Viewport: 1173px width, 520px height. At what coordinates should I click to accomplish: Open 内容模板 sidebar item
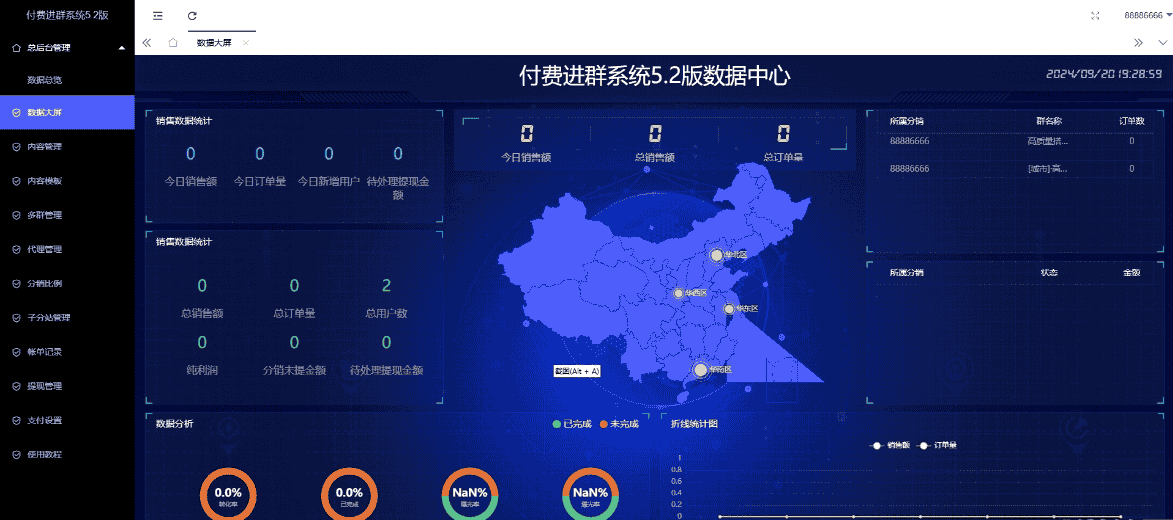point(67,180)
